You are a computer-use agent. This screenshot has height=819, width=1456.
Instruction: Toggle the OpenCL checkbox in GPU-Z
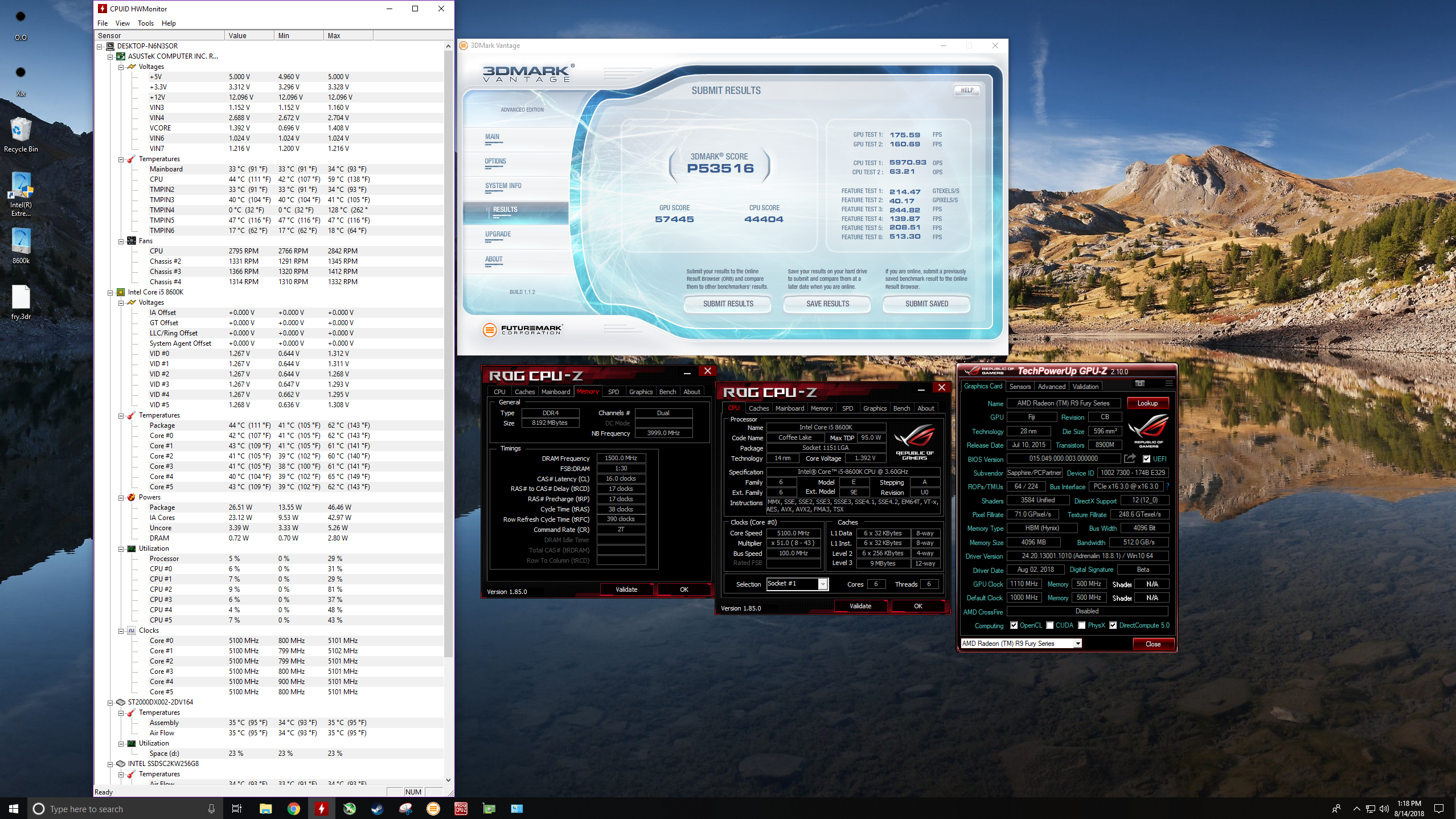(x=1014, y=625)
